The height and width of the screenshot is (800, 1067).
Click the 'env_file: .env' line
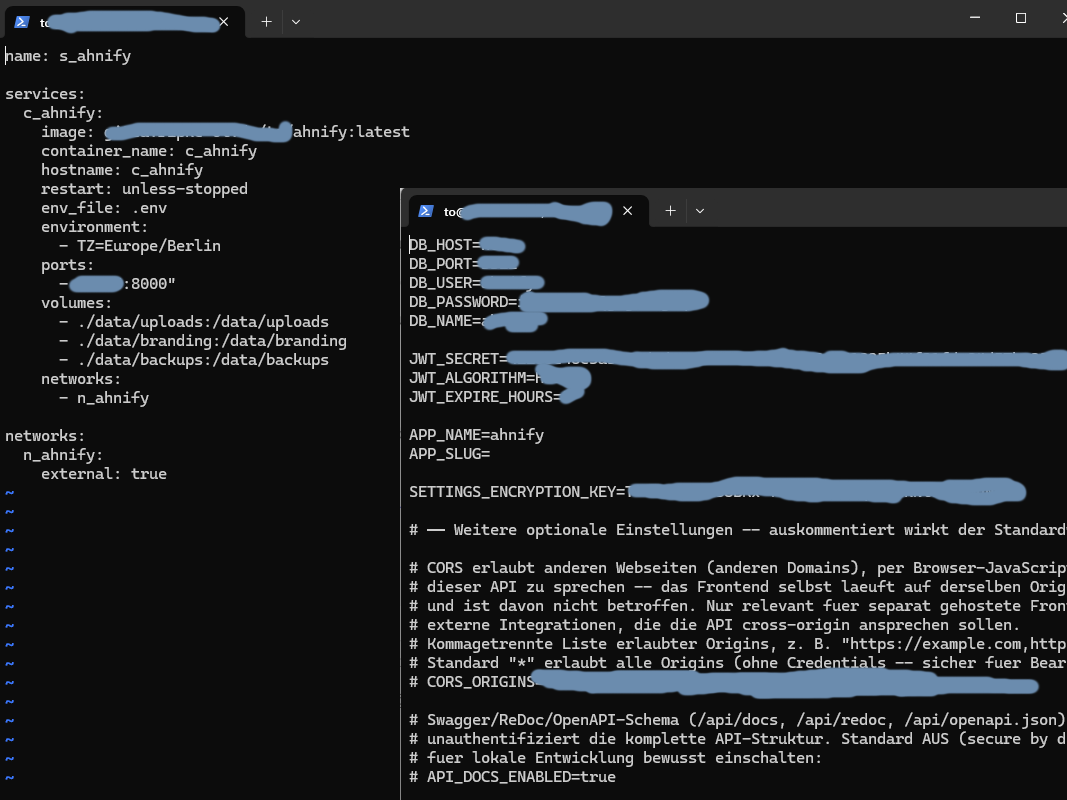[x=104, y=208]
